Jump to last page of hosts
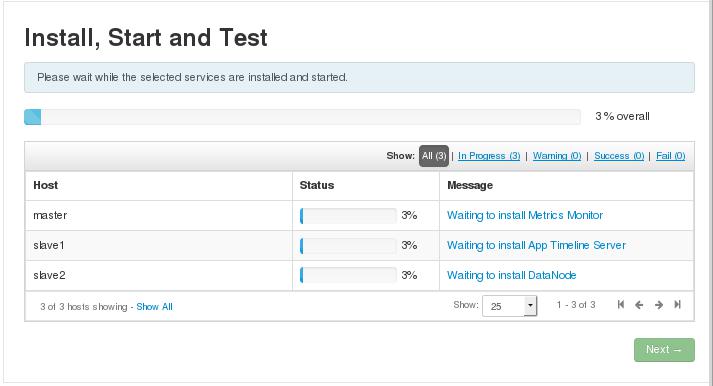The width and height of the screenshot is (713, 386). [x=678, y=305]
